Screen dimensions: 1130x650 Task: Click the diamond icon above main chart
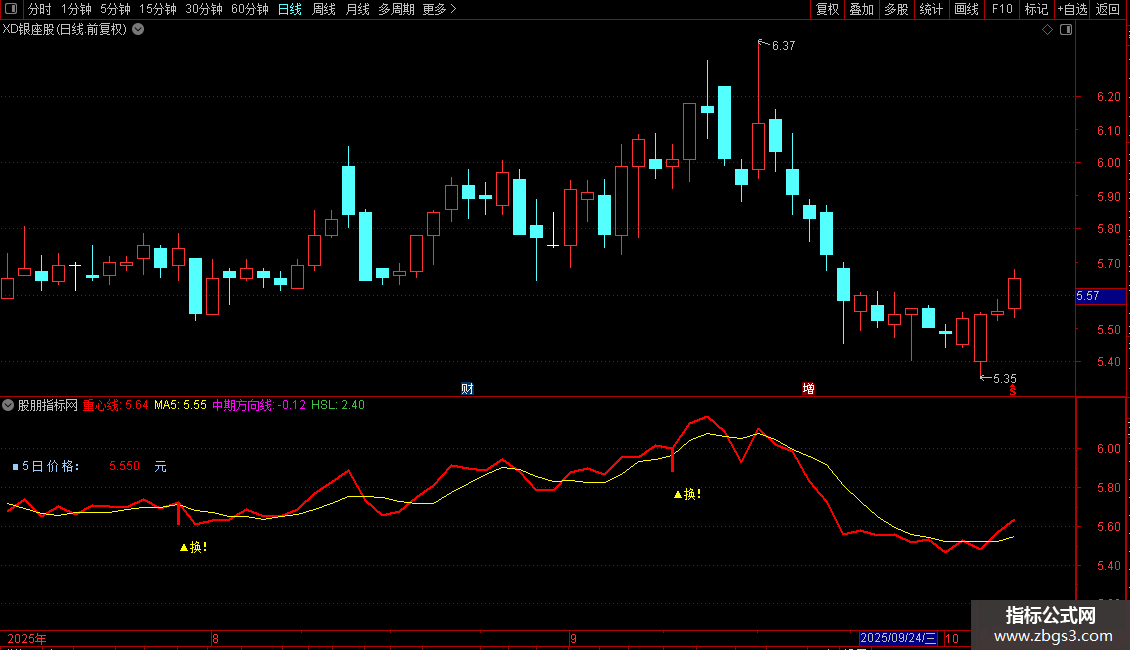(x=1048, y=30)
